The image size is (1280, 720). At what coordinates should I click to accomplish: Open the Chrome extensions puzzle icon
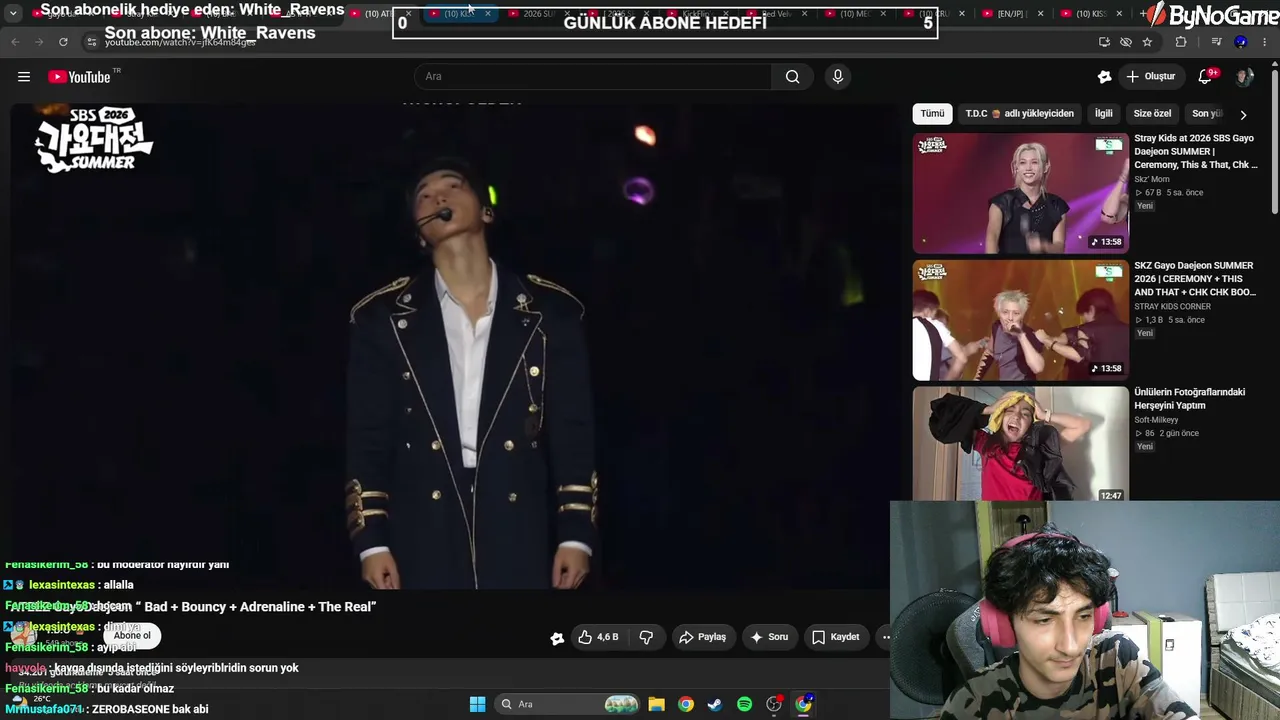[x=1181, y=42]
